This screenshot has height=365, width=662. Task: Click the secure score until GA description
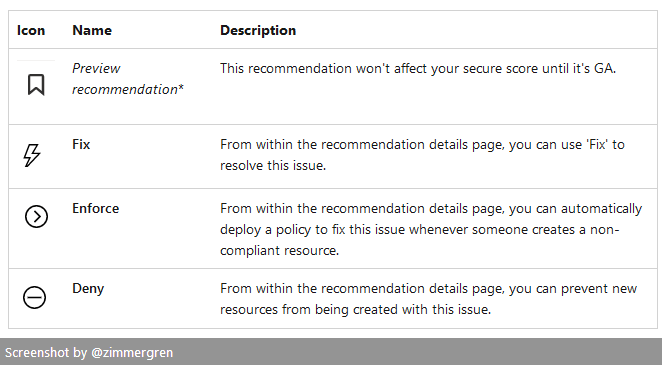coord(418,68)
